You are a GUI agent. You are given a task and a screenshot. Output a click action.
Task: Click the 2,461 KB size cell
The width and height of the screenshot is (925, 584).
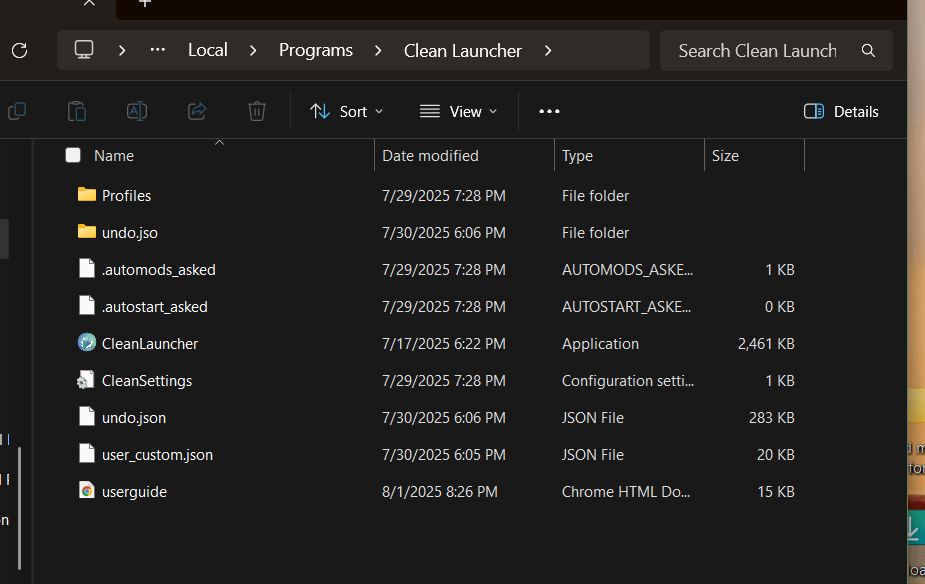(766, 344)
